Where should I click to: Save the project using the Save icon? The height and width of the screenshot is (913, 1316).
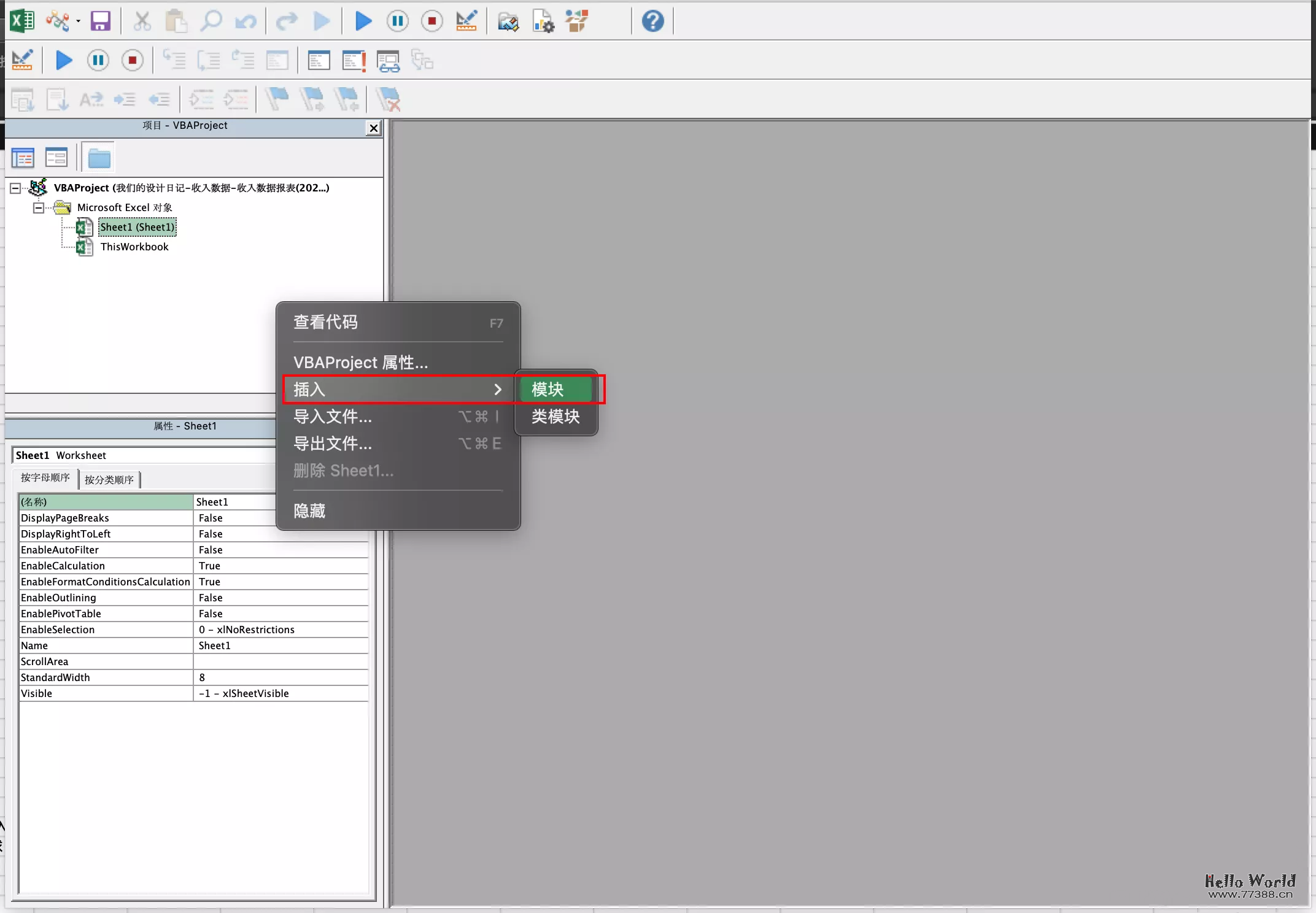point(101,20)
